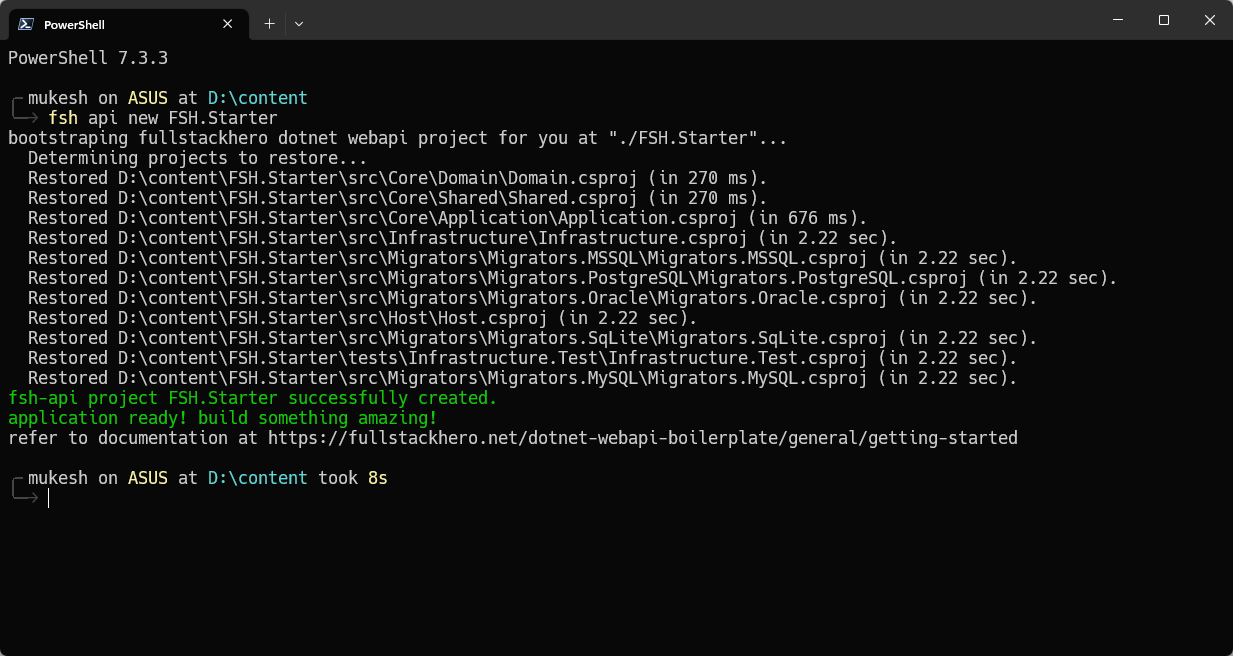This screenshot has height=656, width=1233.
Task: Click the "took 8s" duration text
Action: pyautogui.click(x=352, y=478)
